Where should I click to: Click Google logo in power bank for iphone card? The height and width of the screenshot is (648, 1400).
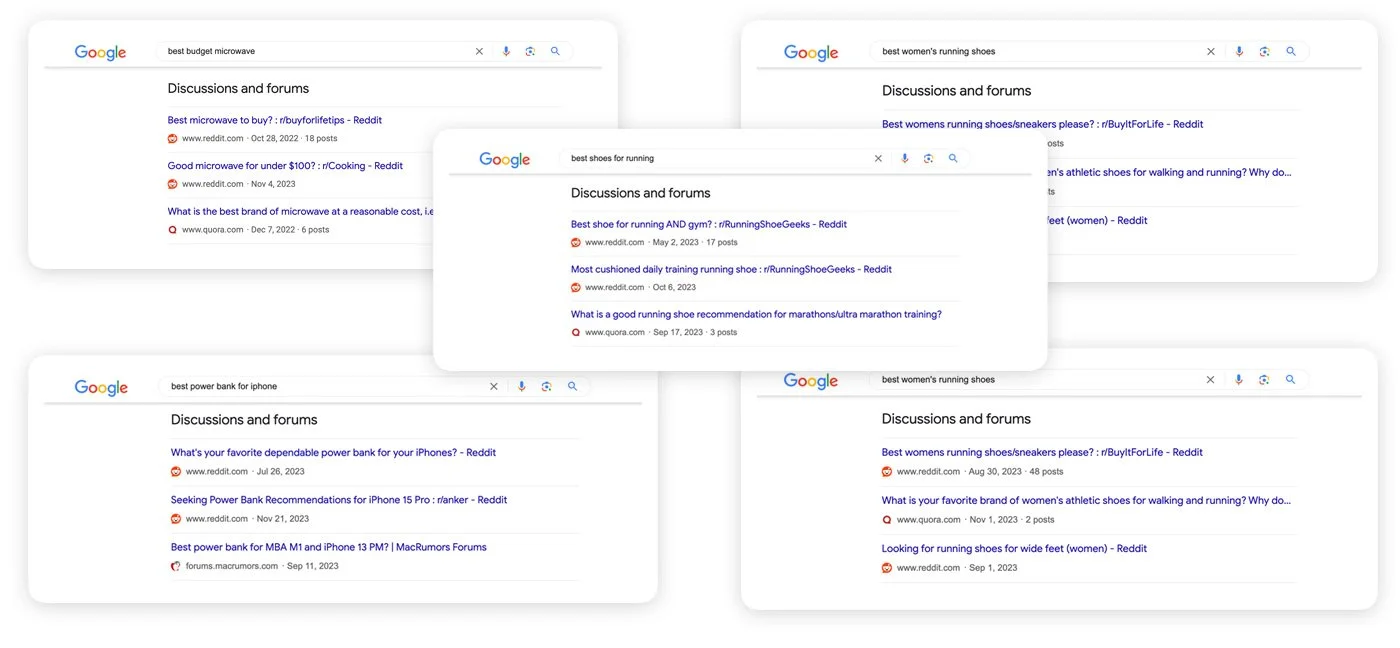point(101,388)
